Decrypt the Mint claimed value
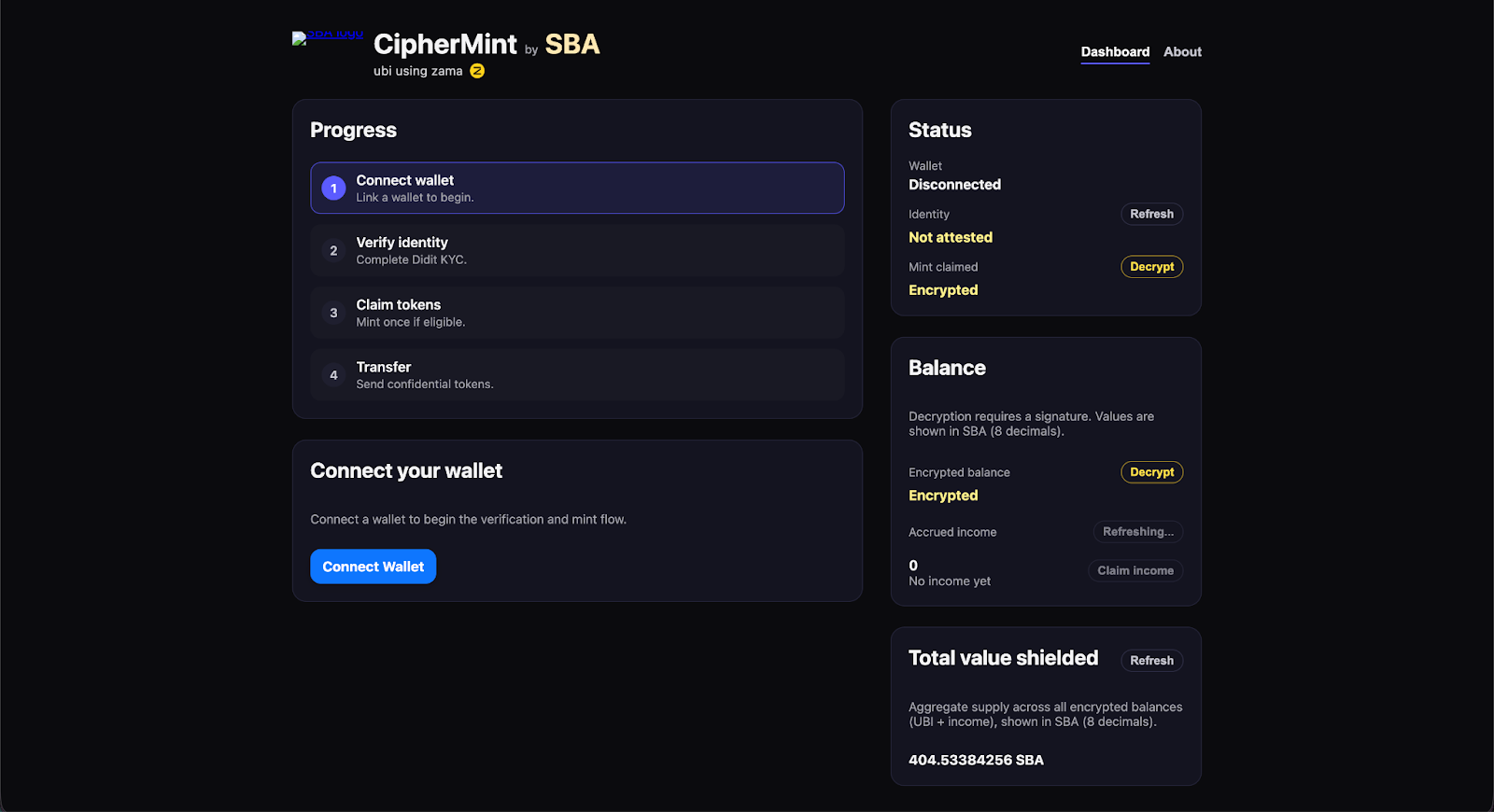This screenshot has height=812, width=1494. pyautogui.click(x=1151, y=267)
